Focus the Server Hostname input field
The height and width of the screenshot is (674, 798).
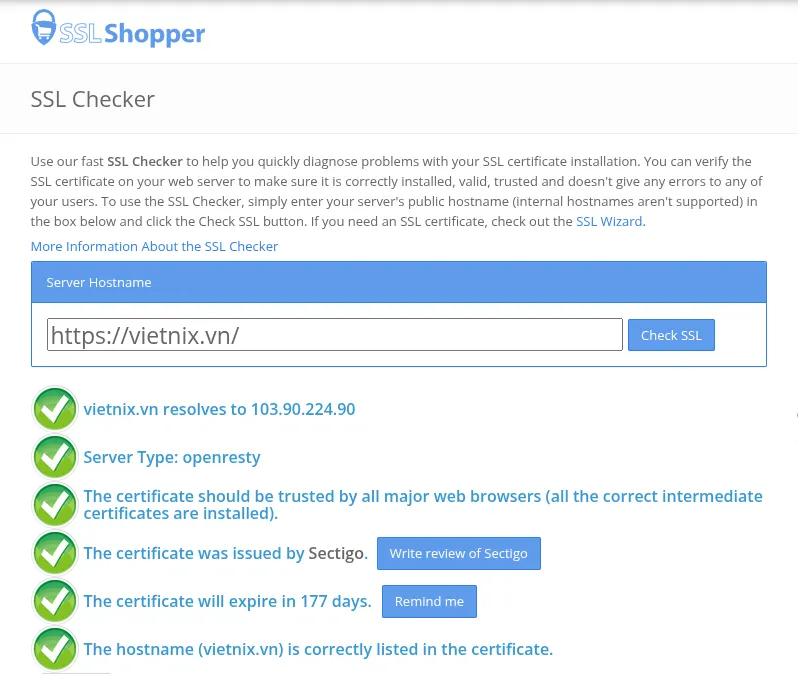334,335
